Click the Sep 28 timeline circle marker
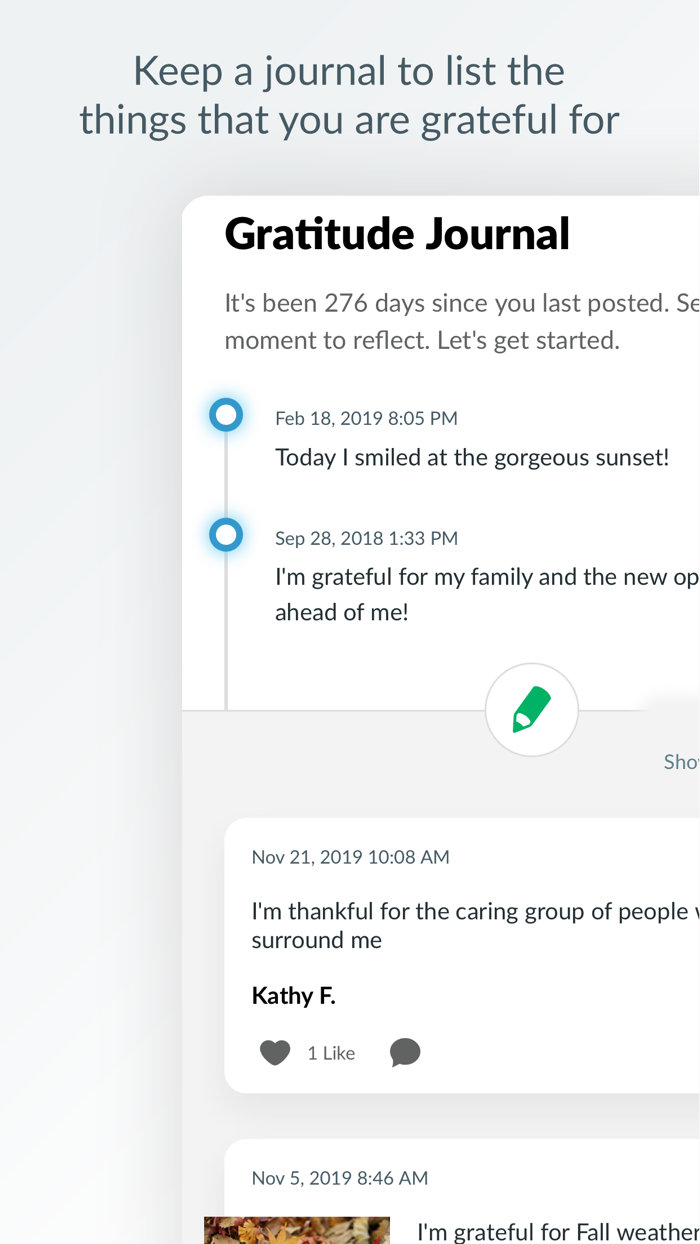The image size is (700, 1244). (226, 534)
